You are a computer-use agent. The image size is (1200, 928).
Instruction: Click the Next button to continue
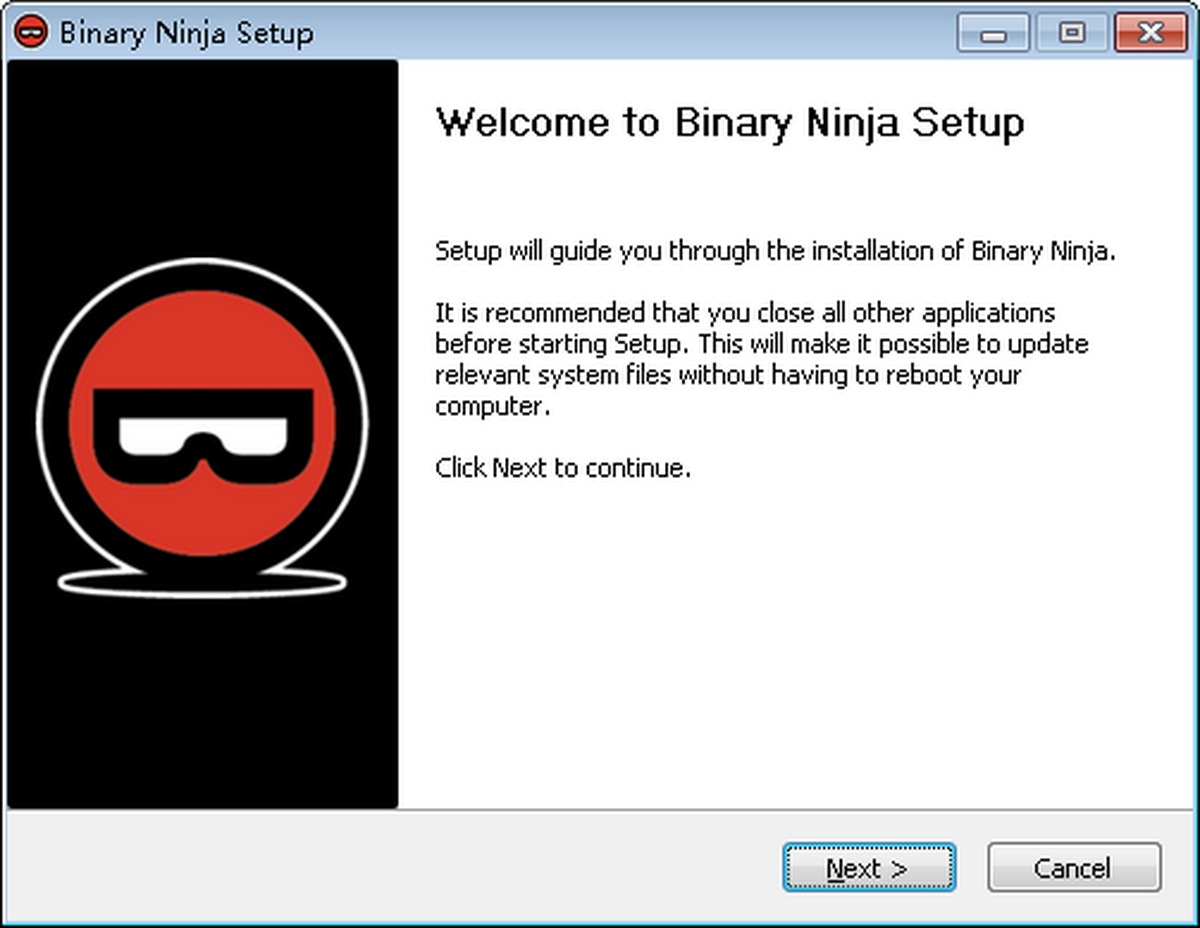pyautogui.click(x=869, y=867)
